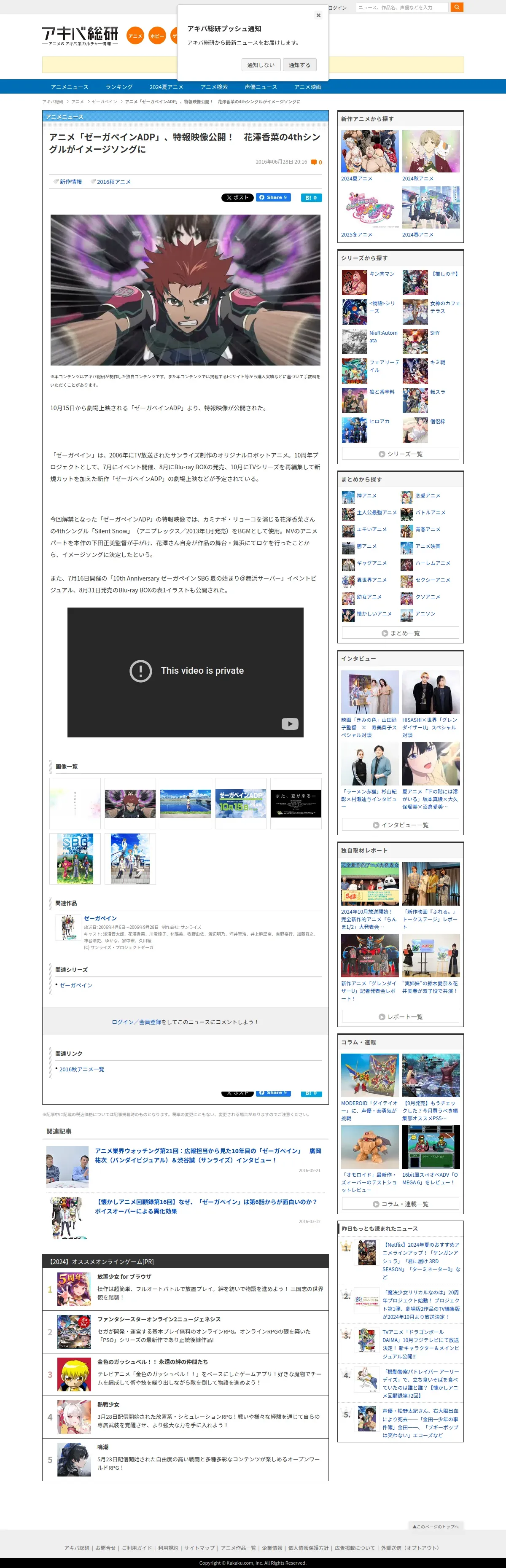Focus the site search input field
Viewport: 506px width, 1568px height.
pos(402,7)
